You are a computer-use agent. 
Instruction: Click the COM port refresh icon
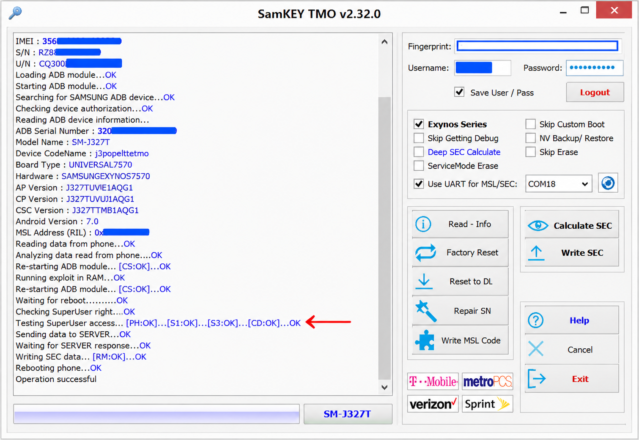click(x=608, y=183)
